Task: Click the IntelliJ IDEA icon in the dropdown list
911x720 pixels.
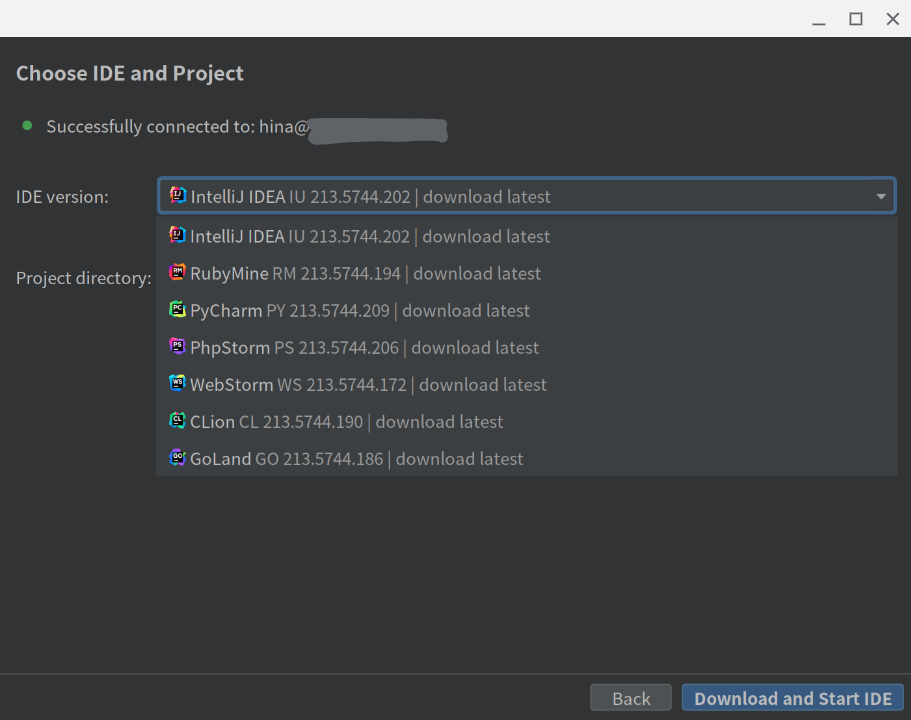Action: [177, 235]
